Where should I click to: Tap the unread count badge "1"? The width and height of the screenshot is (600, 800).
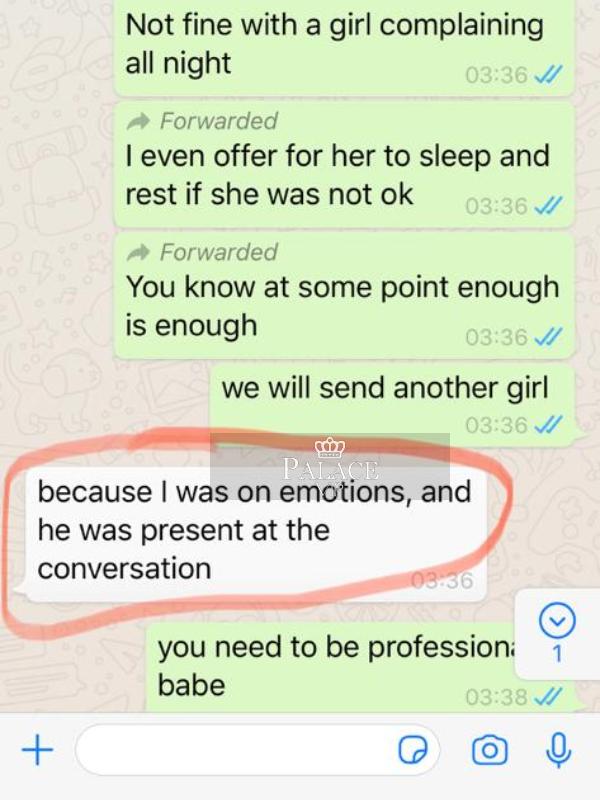(x=557, y=654)
